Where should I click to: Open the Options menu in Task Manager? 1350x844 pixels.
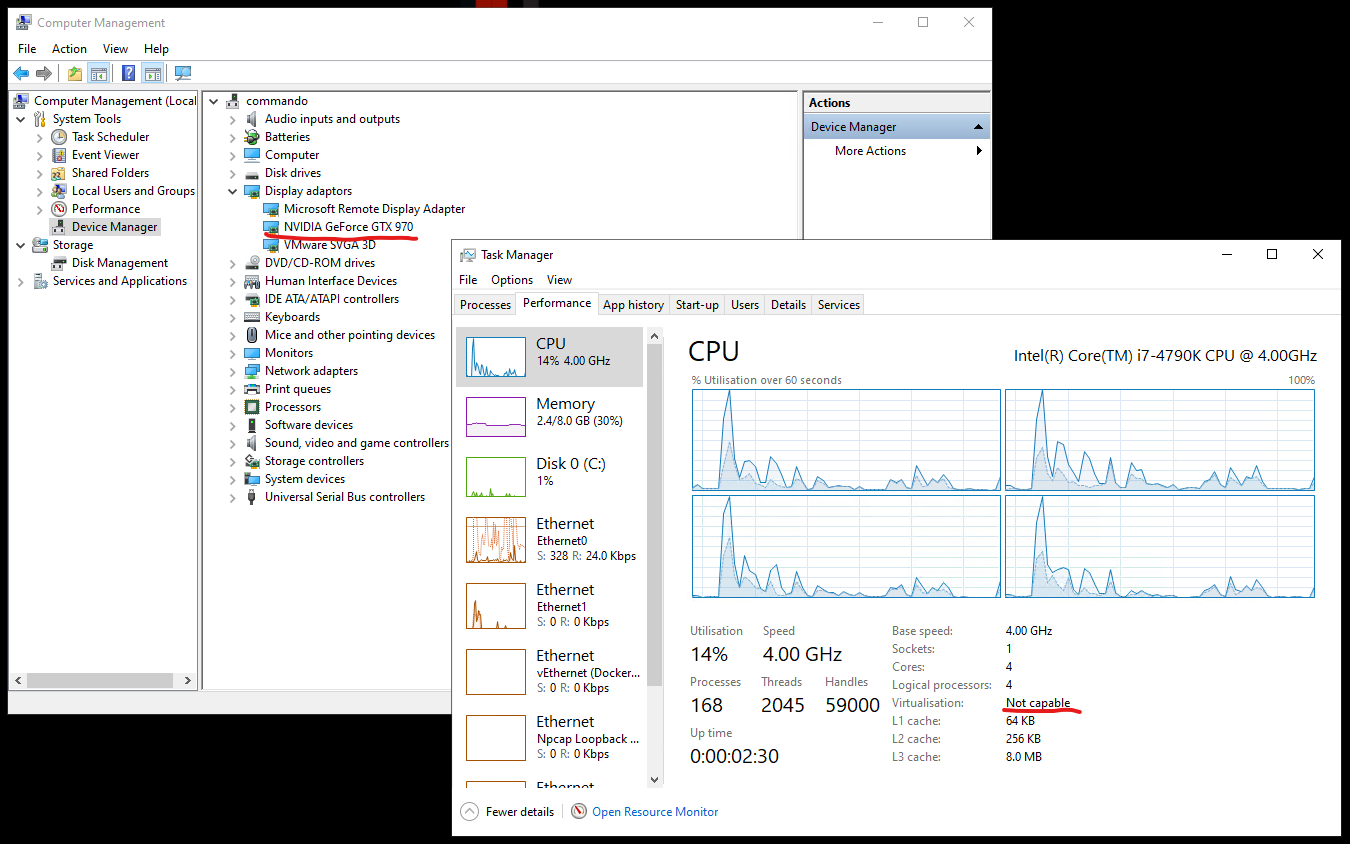click(512, 280)
